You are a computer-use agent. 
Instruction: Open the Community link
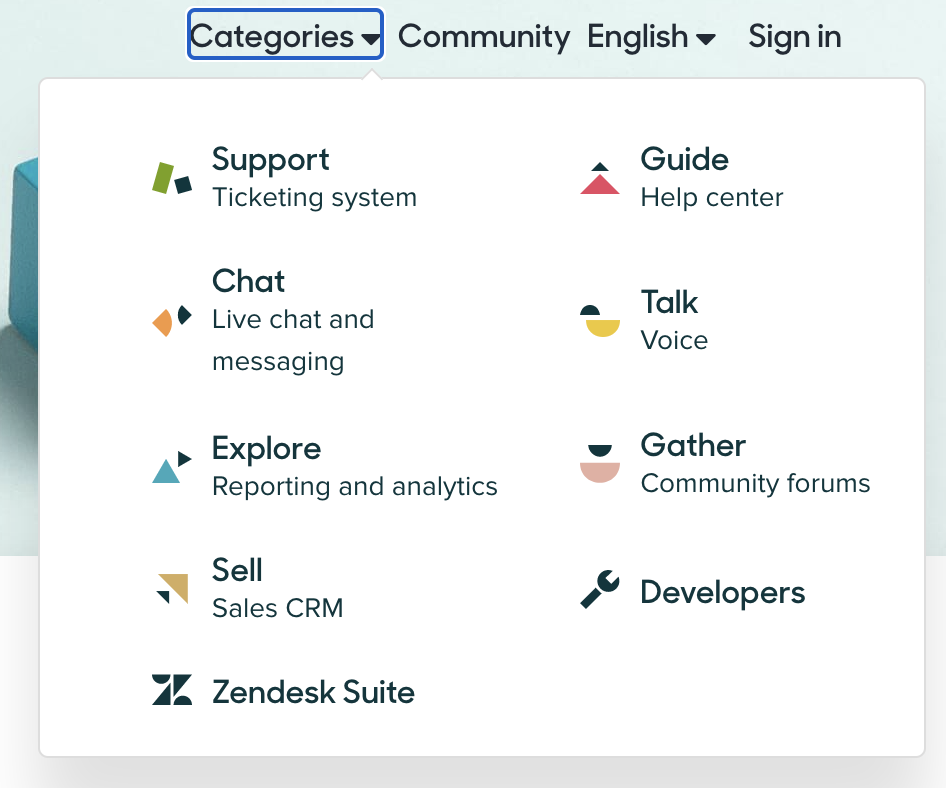(484, 37)
